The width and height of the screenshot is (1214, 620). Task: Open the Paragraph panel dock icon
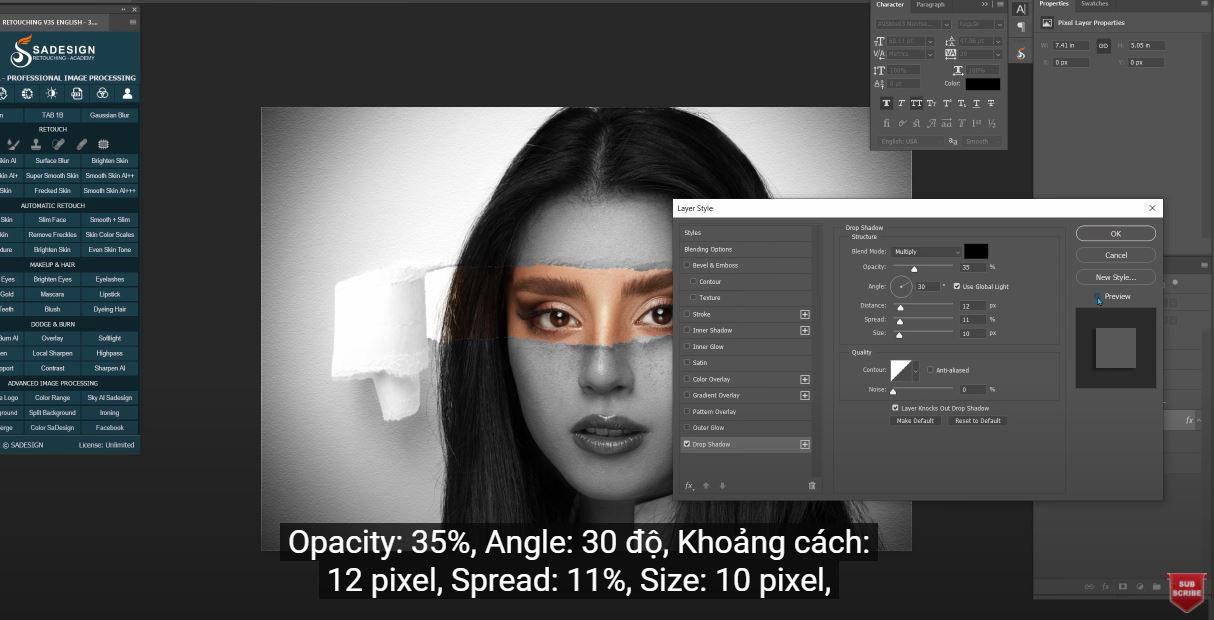[1021, 26]
